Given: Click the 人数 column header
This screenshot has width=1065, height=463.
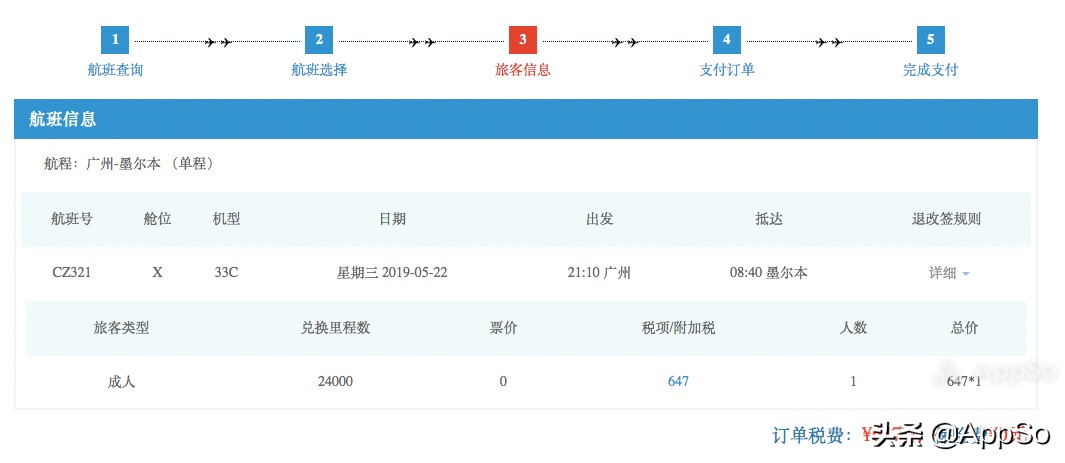Looking at the screenshot, I should pos(853,328).
